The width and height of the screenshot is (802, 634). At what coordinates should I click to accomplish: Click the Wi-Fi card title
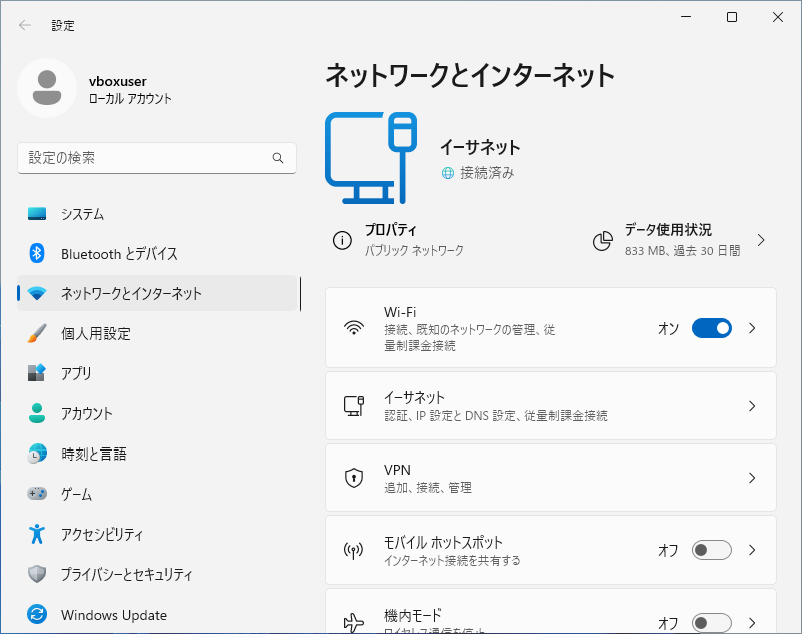point(400,312)
